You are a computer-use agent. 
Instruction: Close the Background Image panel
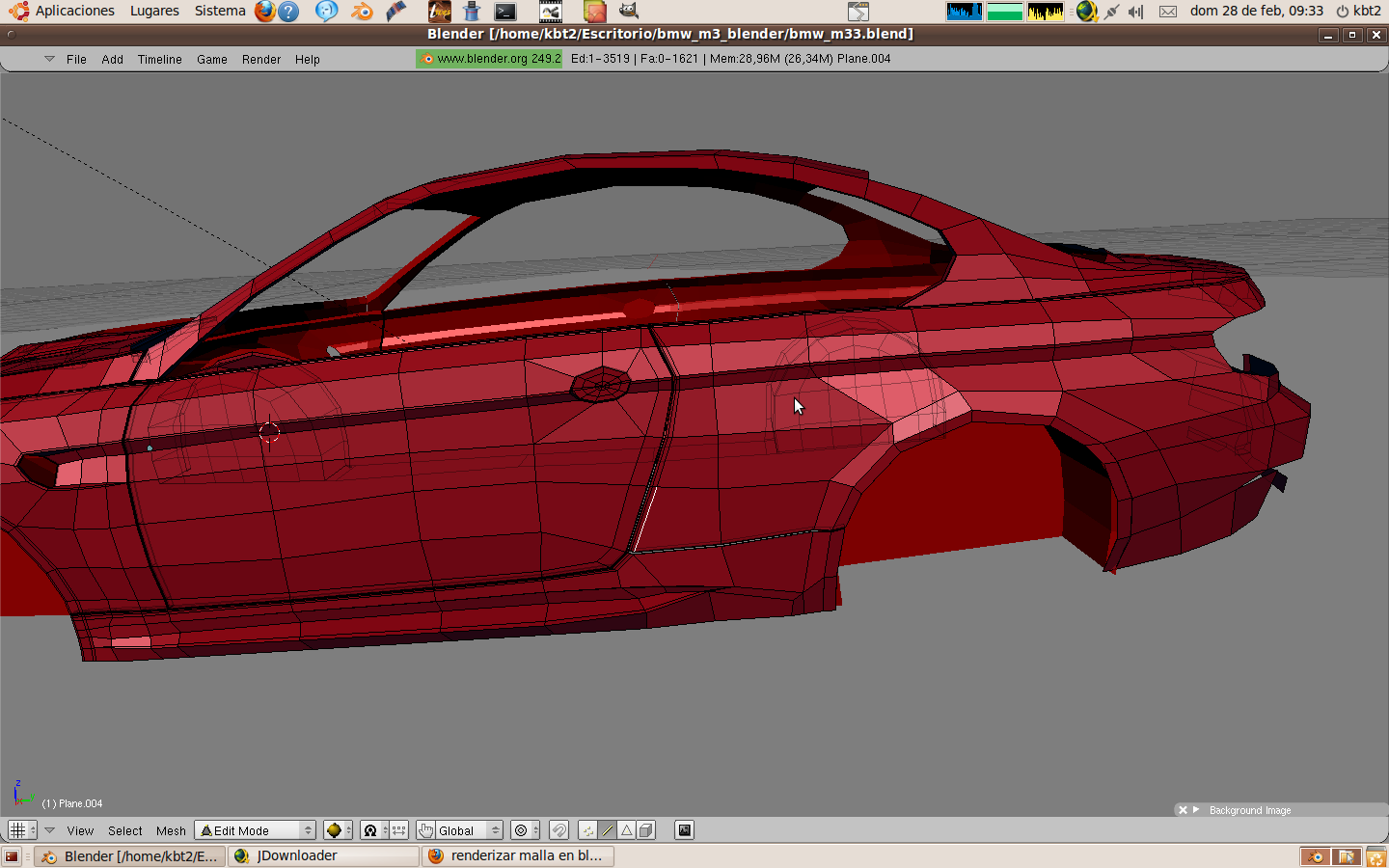click(1183, 810)
